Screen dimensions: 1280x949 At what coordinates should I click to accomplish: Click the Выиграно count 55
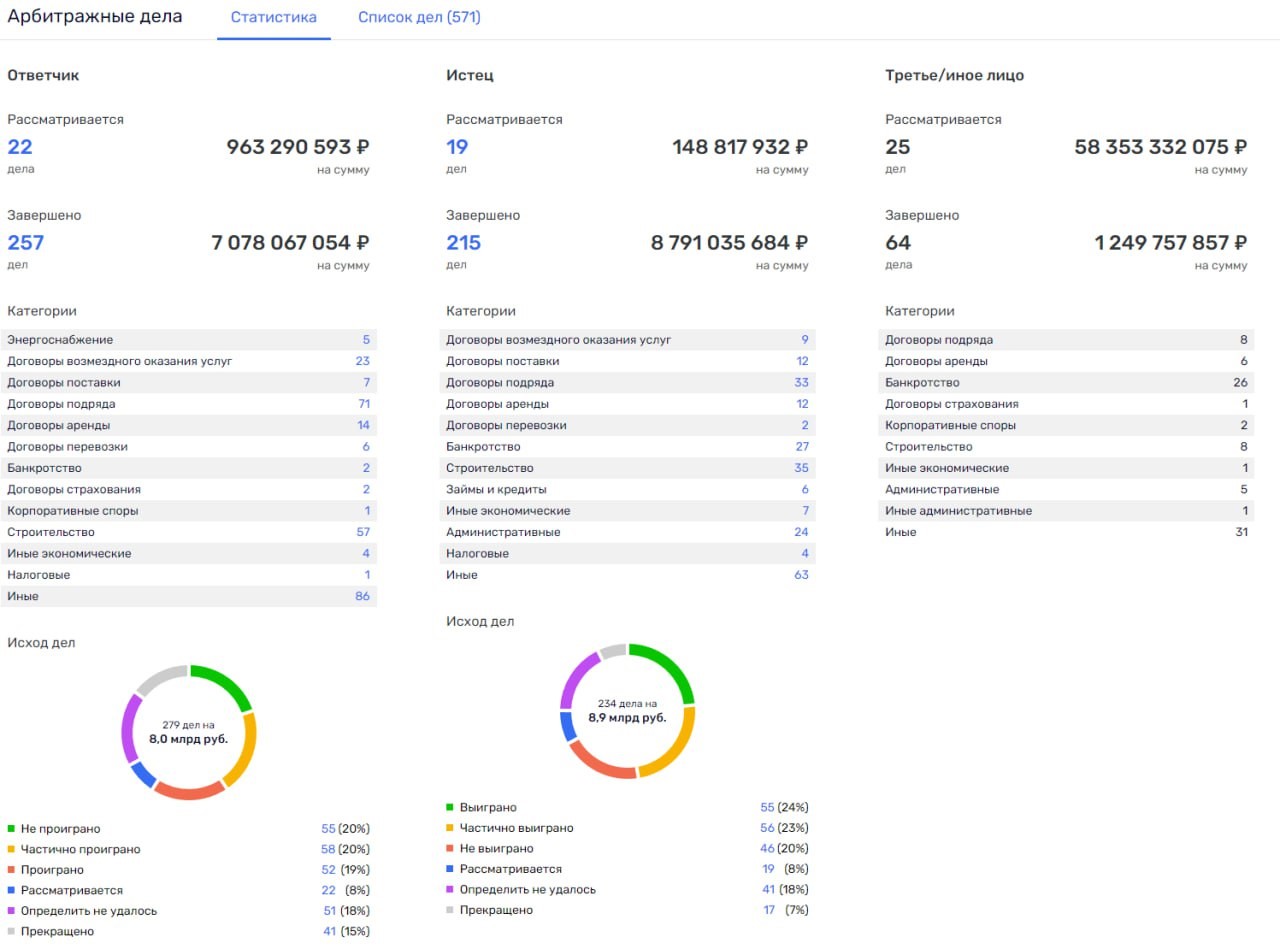[x=768, y=807]
